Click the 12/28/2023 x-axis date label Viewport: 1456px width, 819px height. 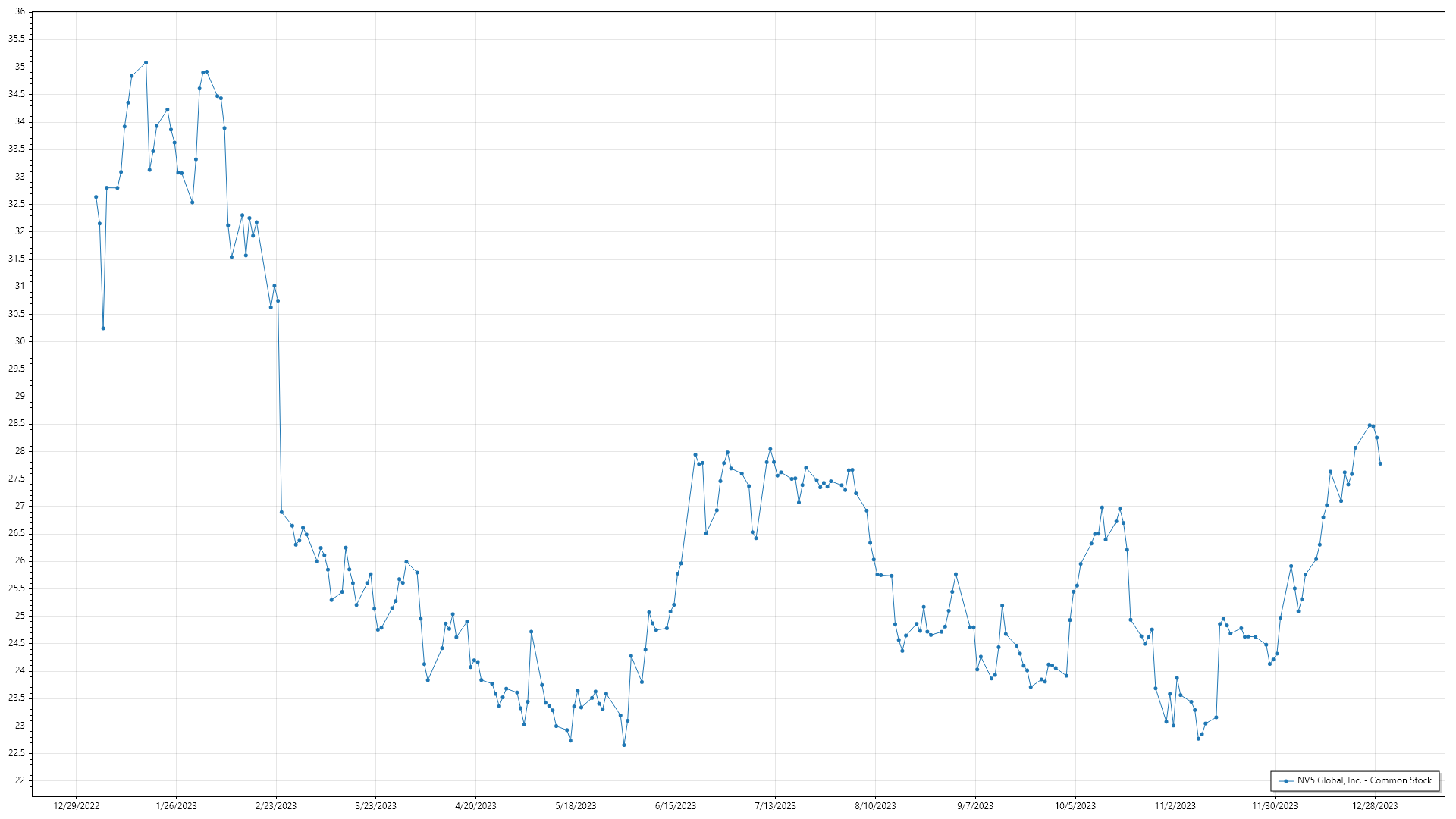click(1375, 805)
